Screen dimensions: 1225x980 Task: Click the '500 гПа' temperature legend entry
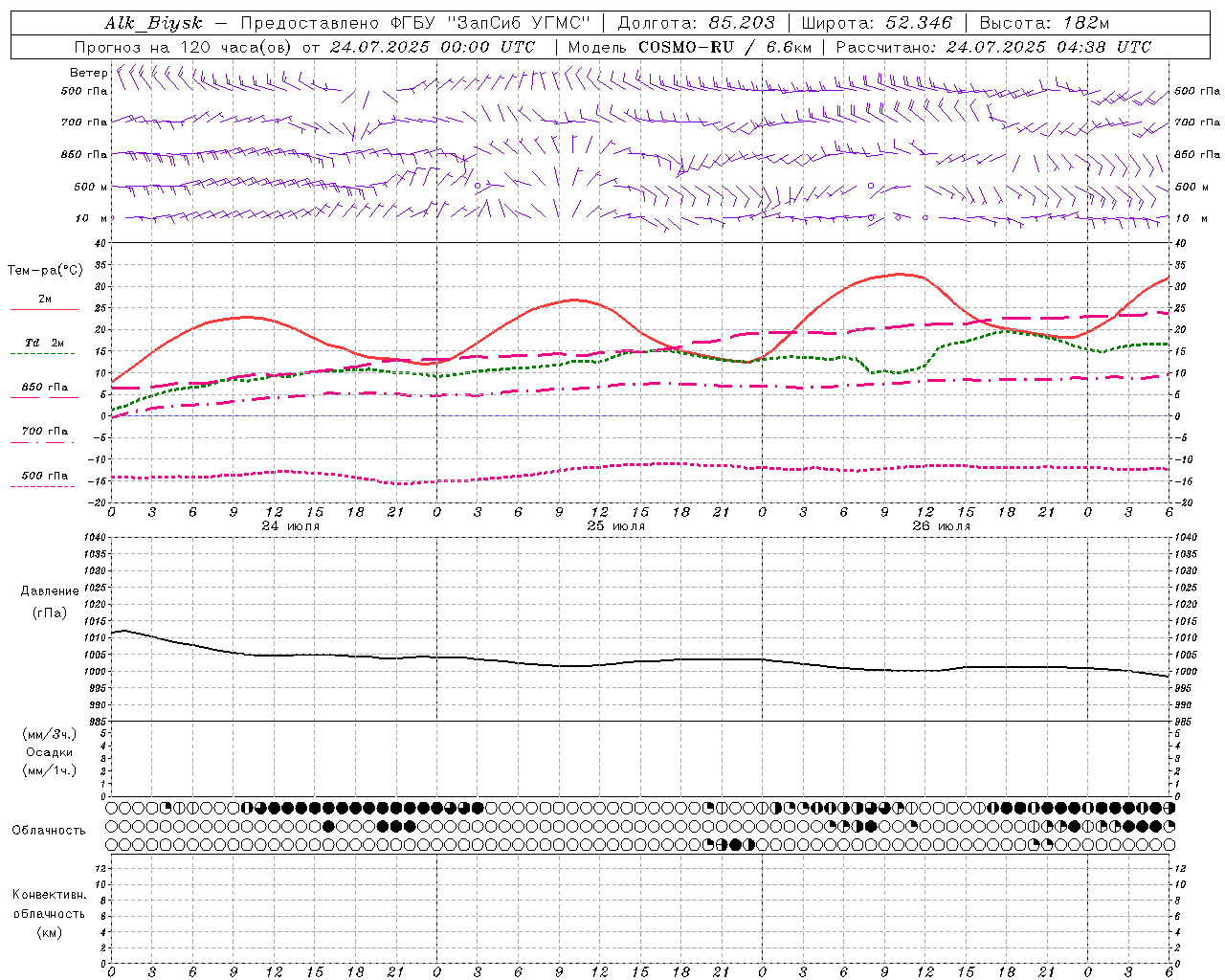tap(45, 476)
